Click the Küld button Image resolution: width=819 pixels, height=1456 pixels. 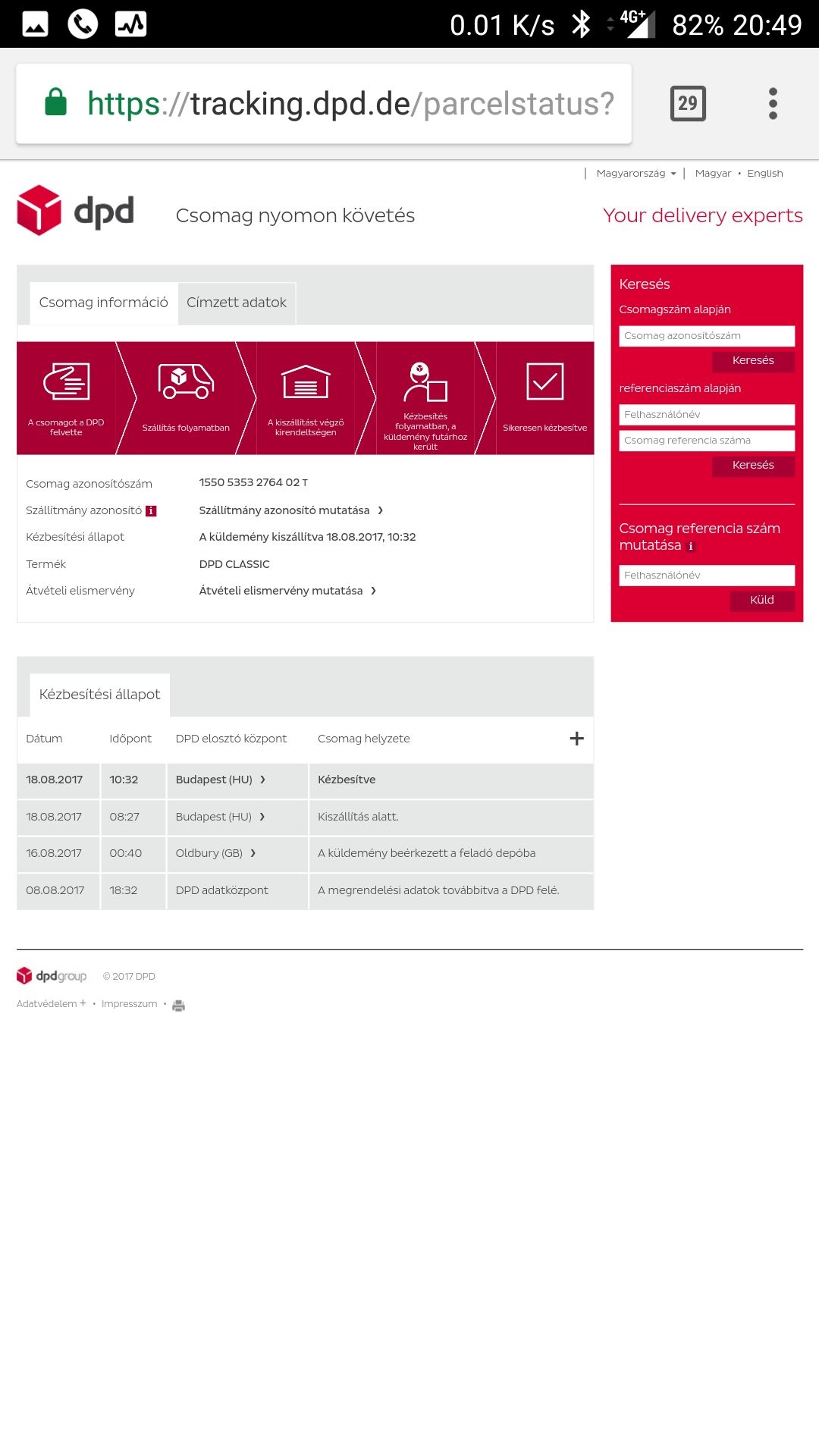point(762,601)
